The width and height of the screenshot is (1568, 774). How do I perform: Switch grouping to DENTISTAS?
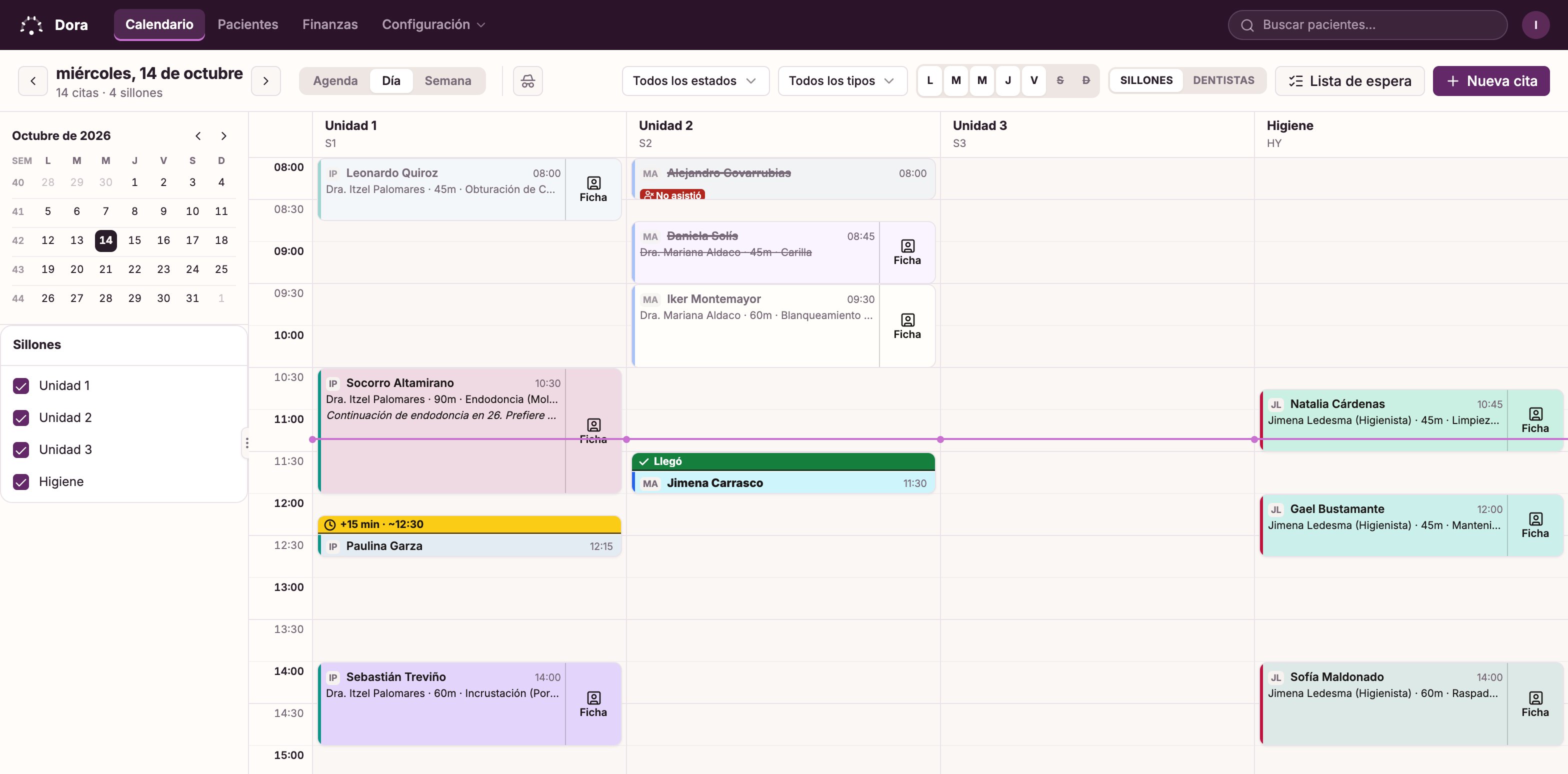pyautogui.click(x=1223, y=80)
